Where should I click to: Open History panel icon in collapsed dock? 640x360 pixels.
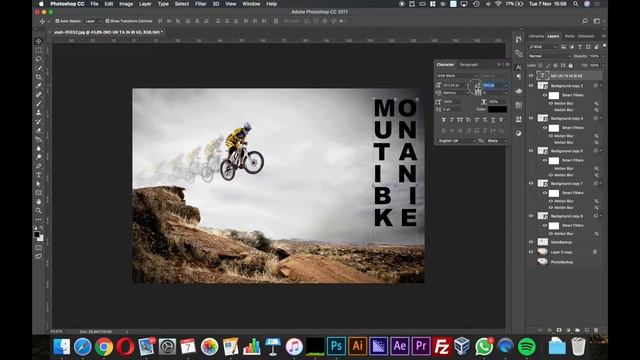point(518,39)
